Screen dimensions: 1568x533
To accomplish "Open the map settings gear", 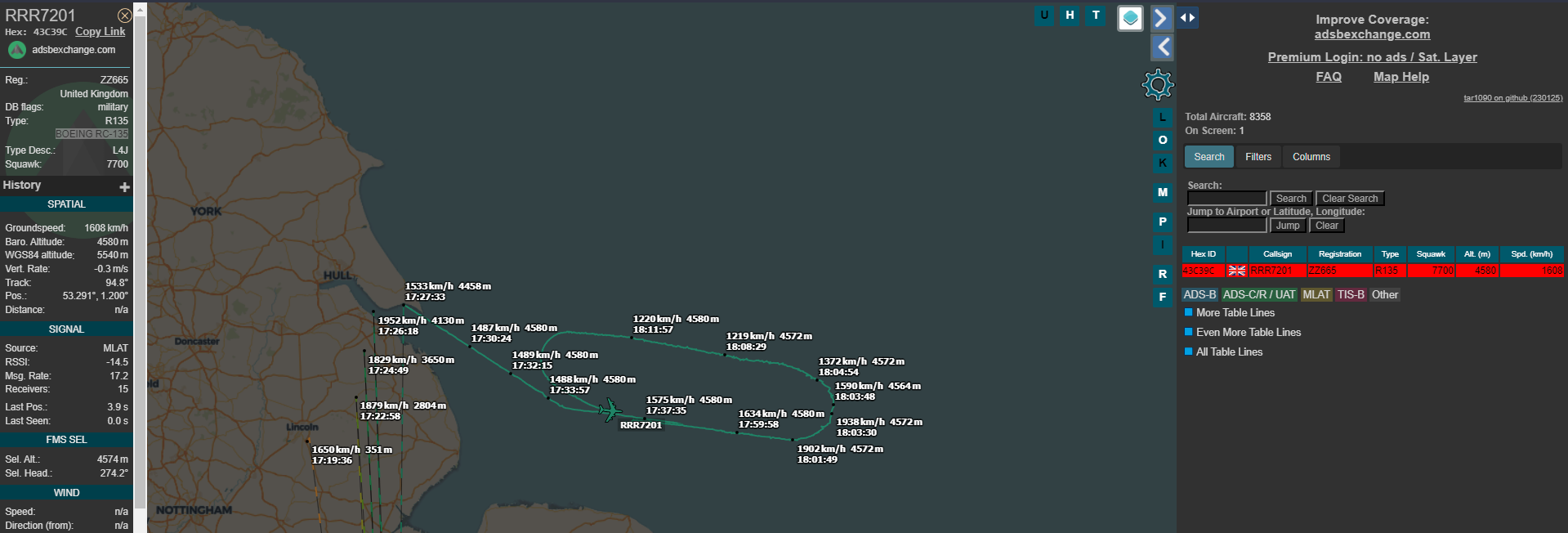I will 1158,83.
